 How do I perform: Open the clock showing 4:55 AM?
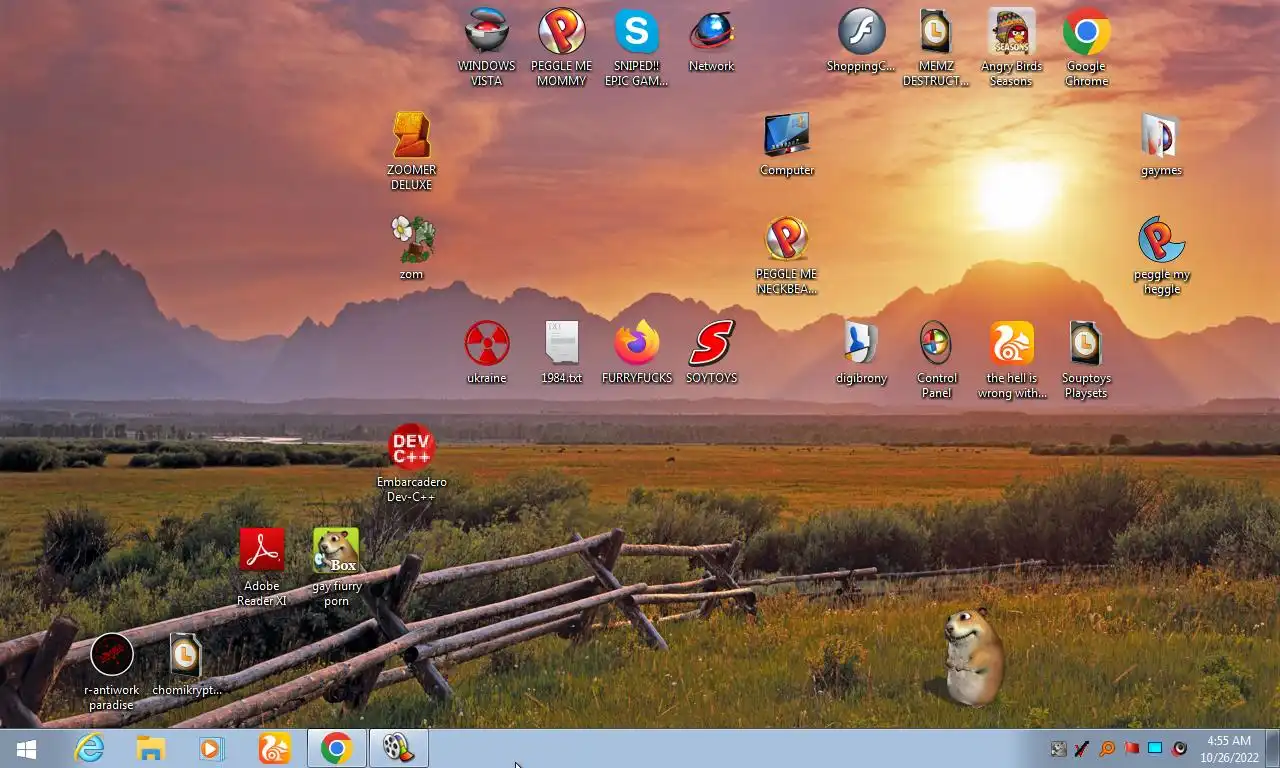click(1229, 749)
